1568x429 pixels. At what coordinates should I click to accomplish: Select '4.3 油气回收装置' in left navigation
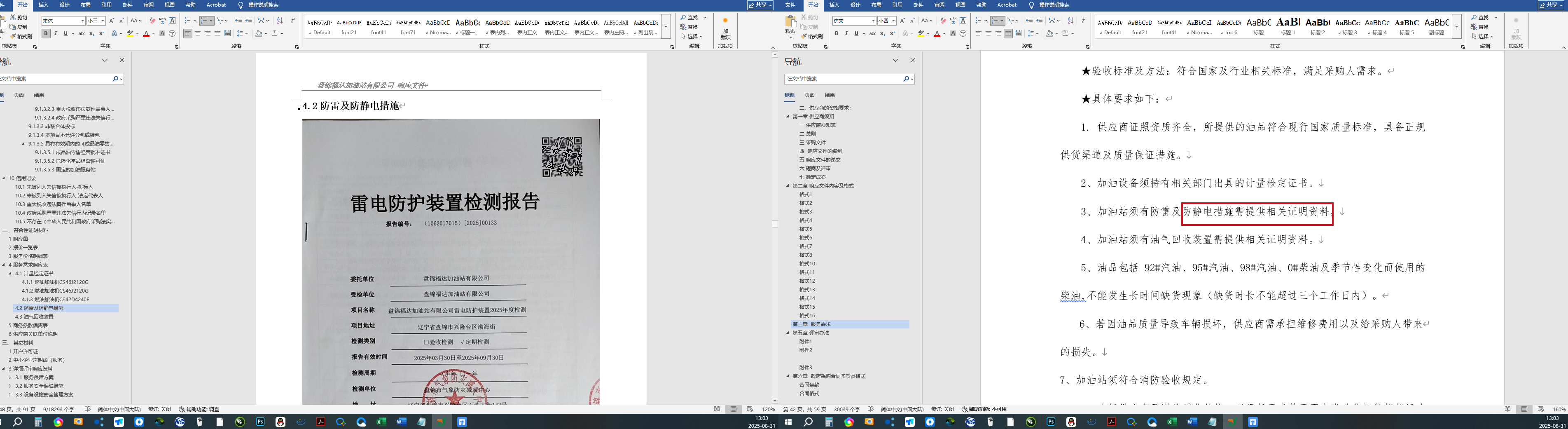click(34, 317)
